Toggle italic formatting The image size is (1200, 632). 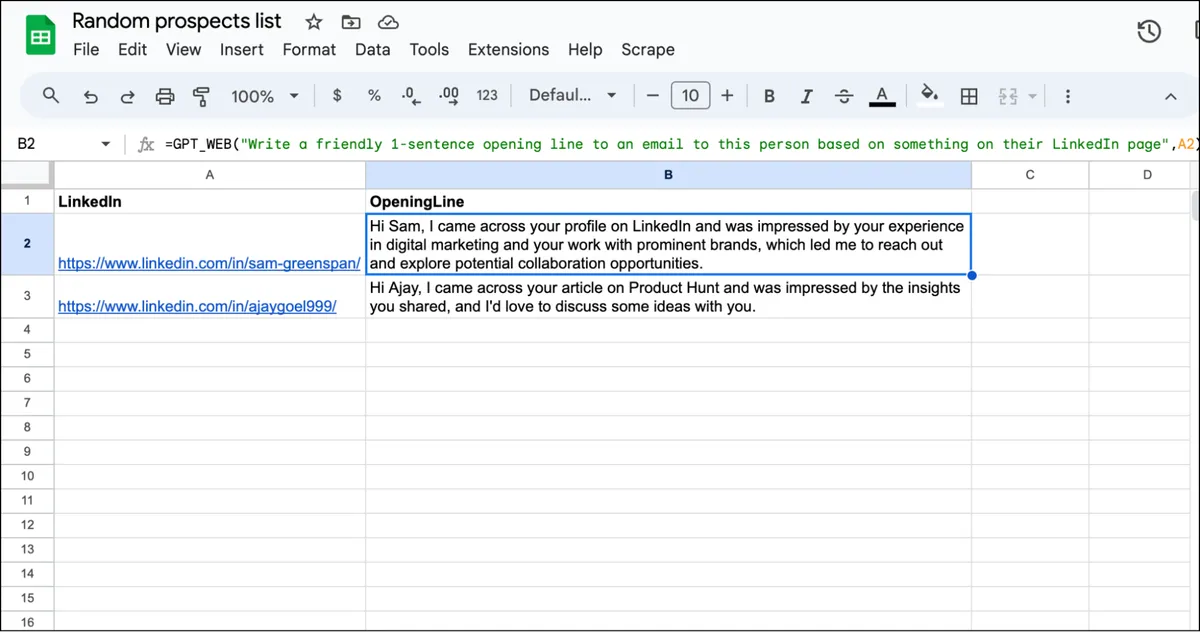[x=806, y=96]
